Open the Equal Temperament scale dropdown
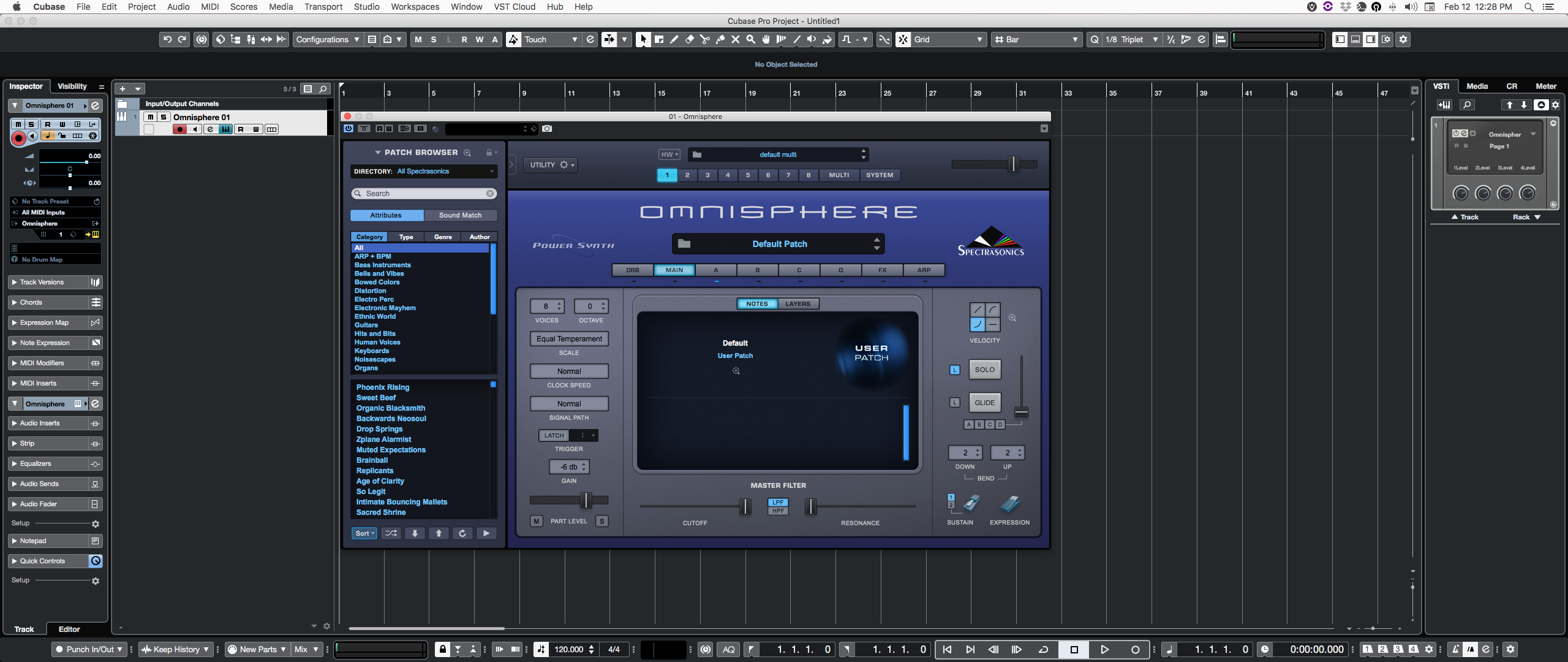 tap(569, 339)
